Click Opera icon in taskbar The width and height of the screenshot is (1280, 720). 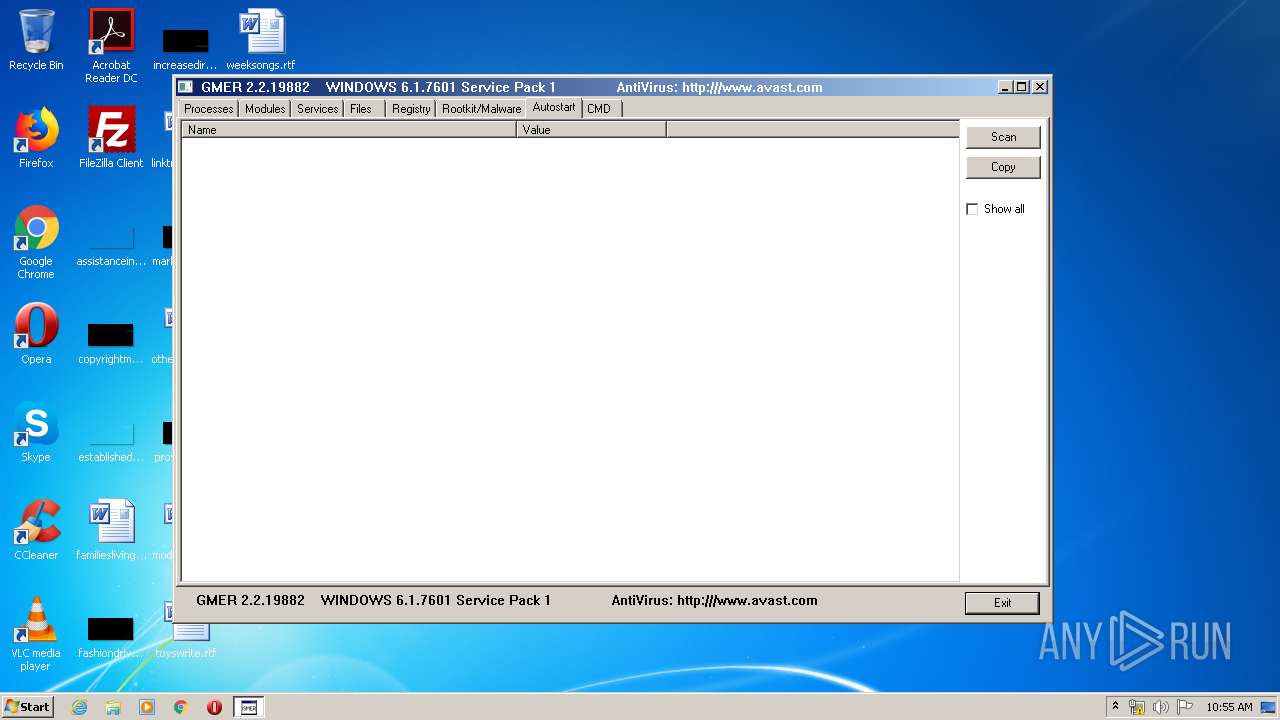pos(214,707)
